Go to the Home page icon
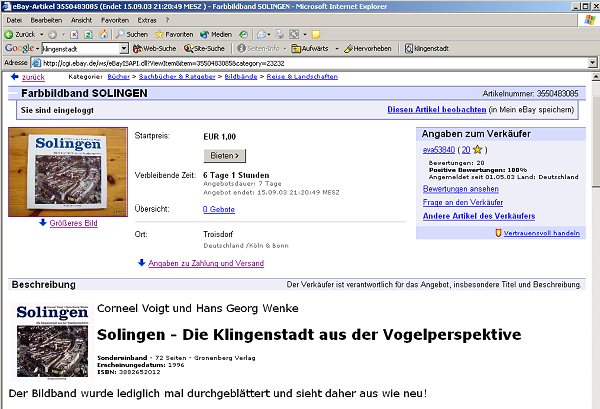Screen dimensions: 600x409 coord(103,34)
